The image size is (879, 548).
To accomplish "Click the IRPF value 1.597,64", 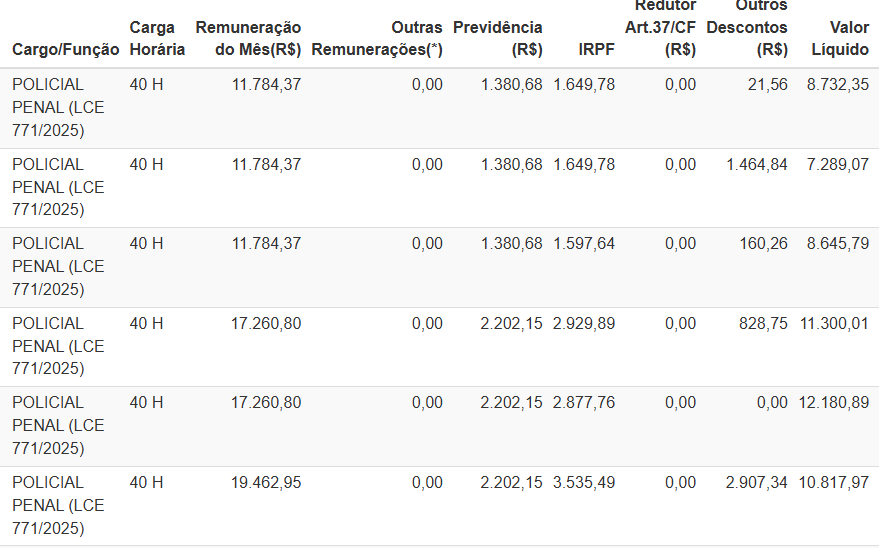I will pos(584,243).
